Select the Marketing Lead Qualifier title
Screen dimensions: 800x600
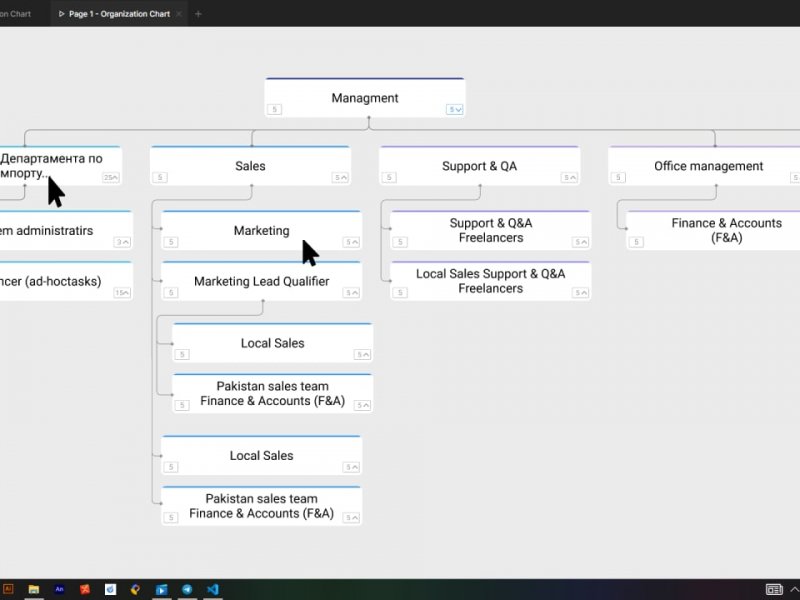click(x=261, y=281)
